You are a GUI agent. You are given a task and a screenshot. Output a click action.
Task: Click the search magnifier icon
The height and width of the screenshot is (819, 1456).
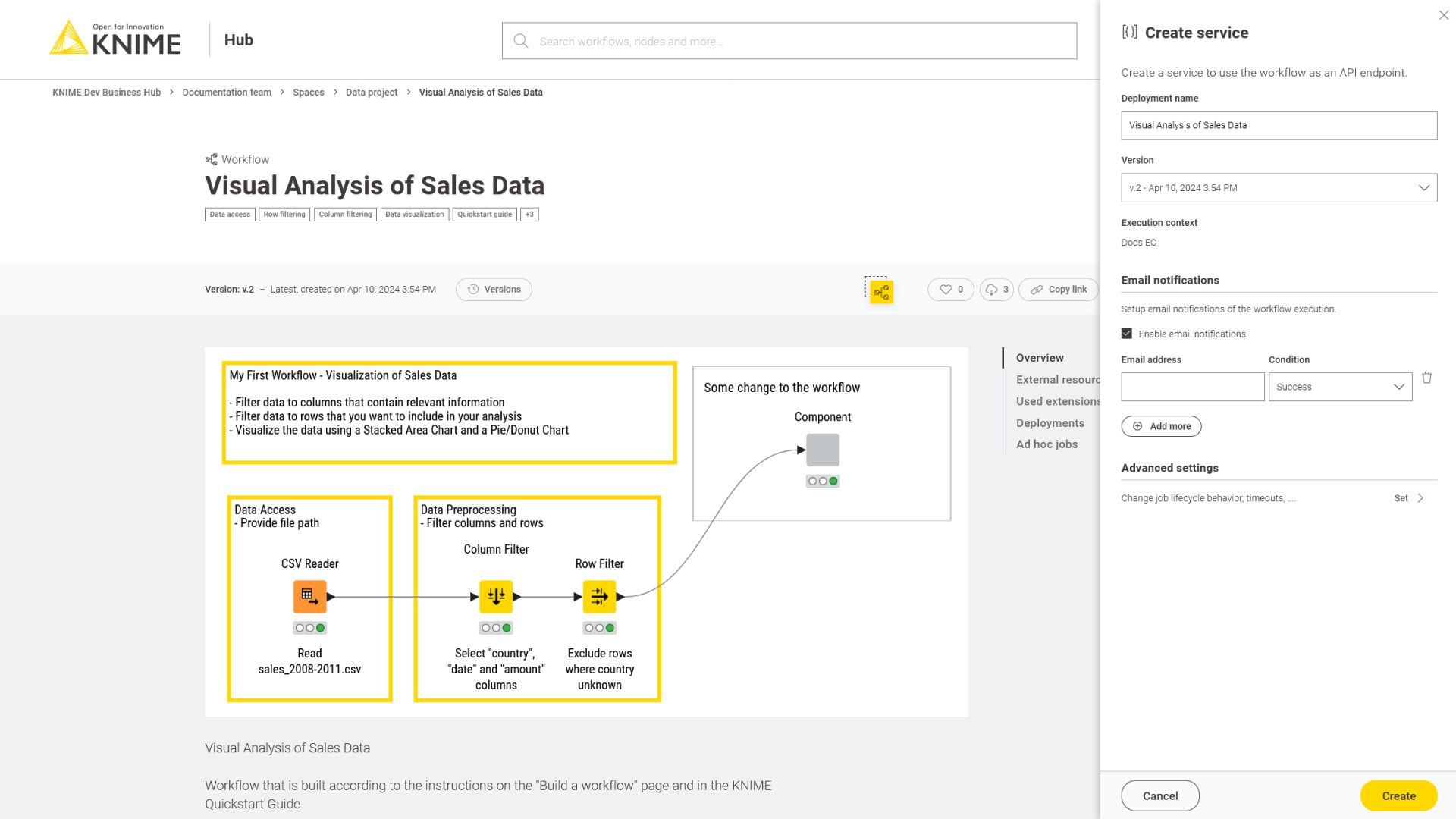521,41
